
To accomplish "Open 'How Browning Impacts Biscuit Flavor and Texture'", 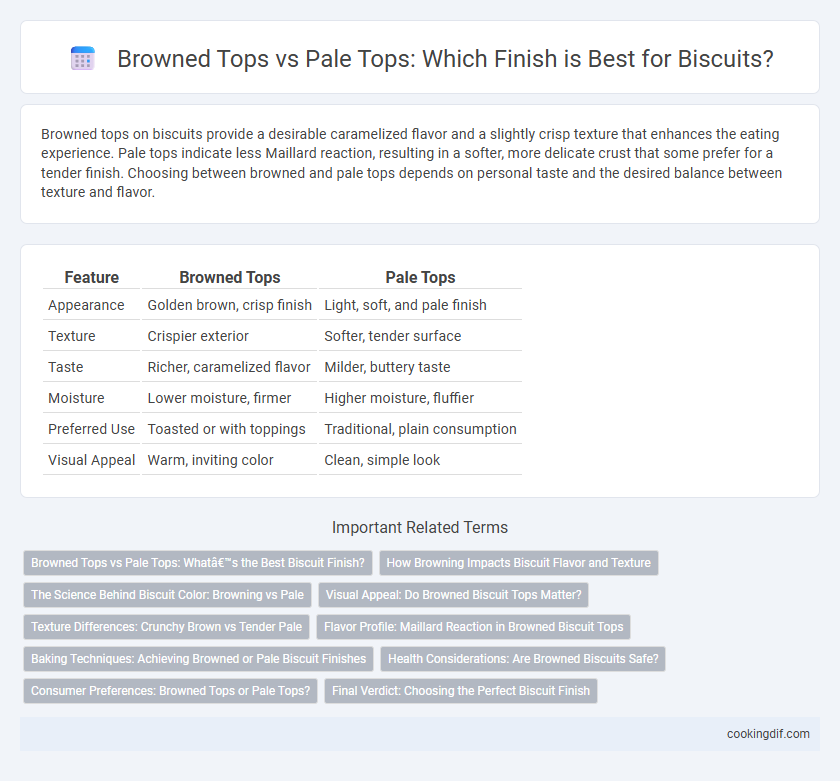I will [x=519, y=563].
